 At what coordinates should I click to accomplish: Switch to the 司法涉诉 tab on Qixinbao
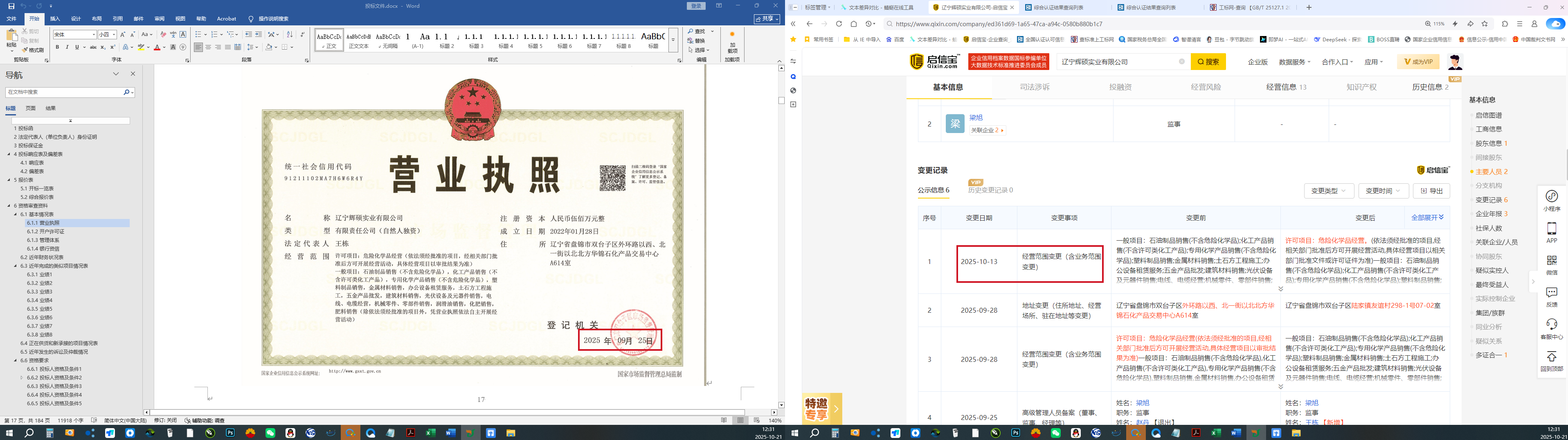pyautogui.click(x=1035, y=87)
